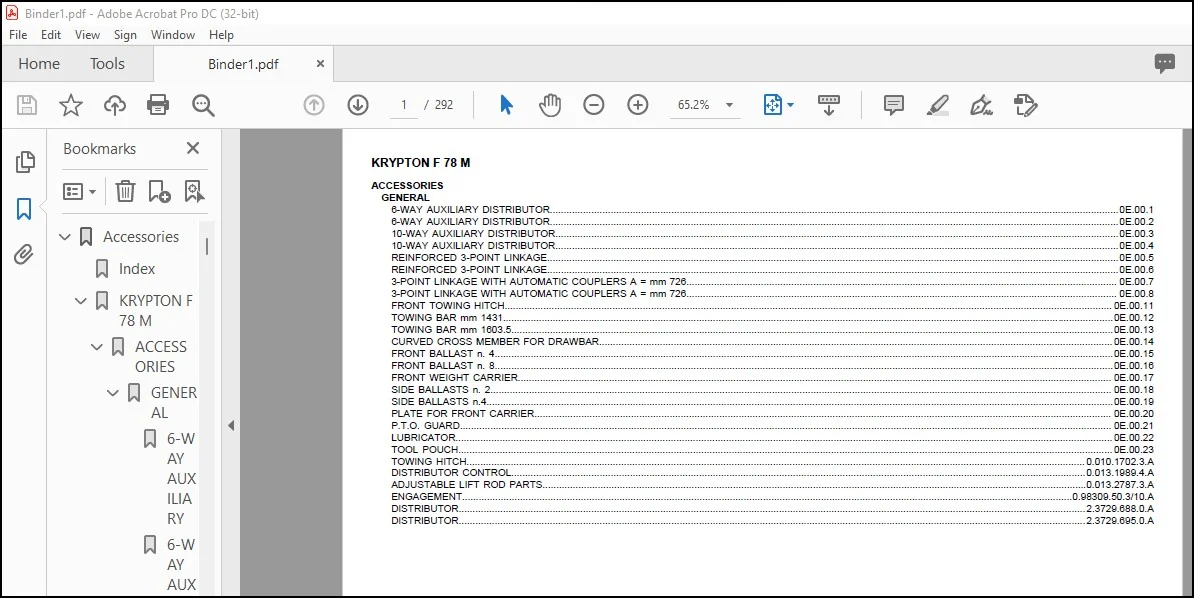The height and width of the screenshot is (598, 1194).
Task: Click the page number input field
Action: coord(404,105)
